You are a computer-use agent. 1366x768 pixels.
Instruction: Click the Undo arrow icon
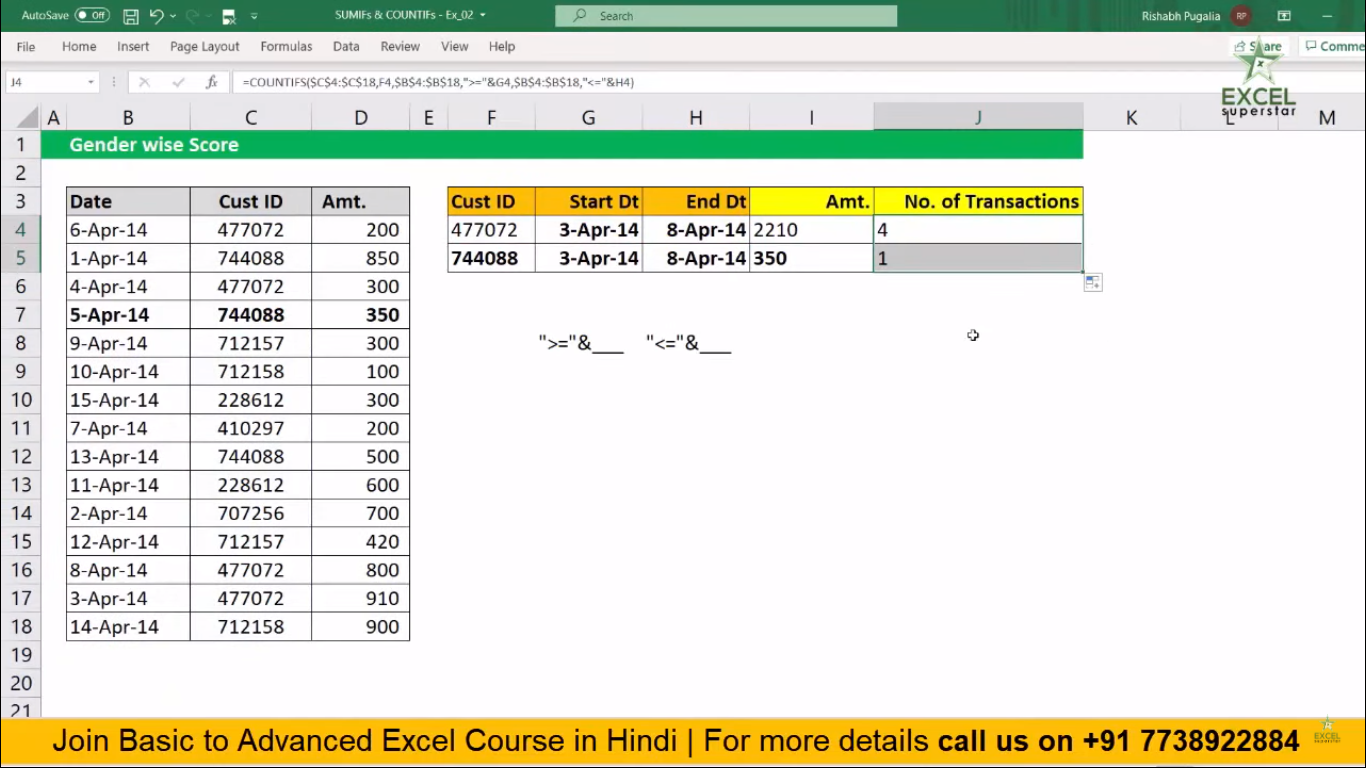click(x=156, y=16)
